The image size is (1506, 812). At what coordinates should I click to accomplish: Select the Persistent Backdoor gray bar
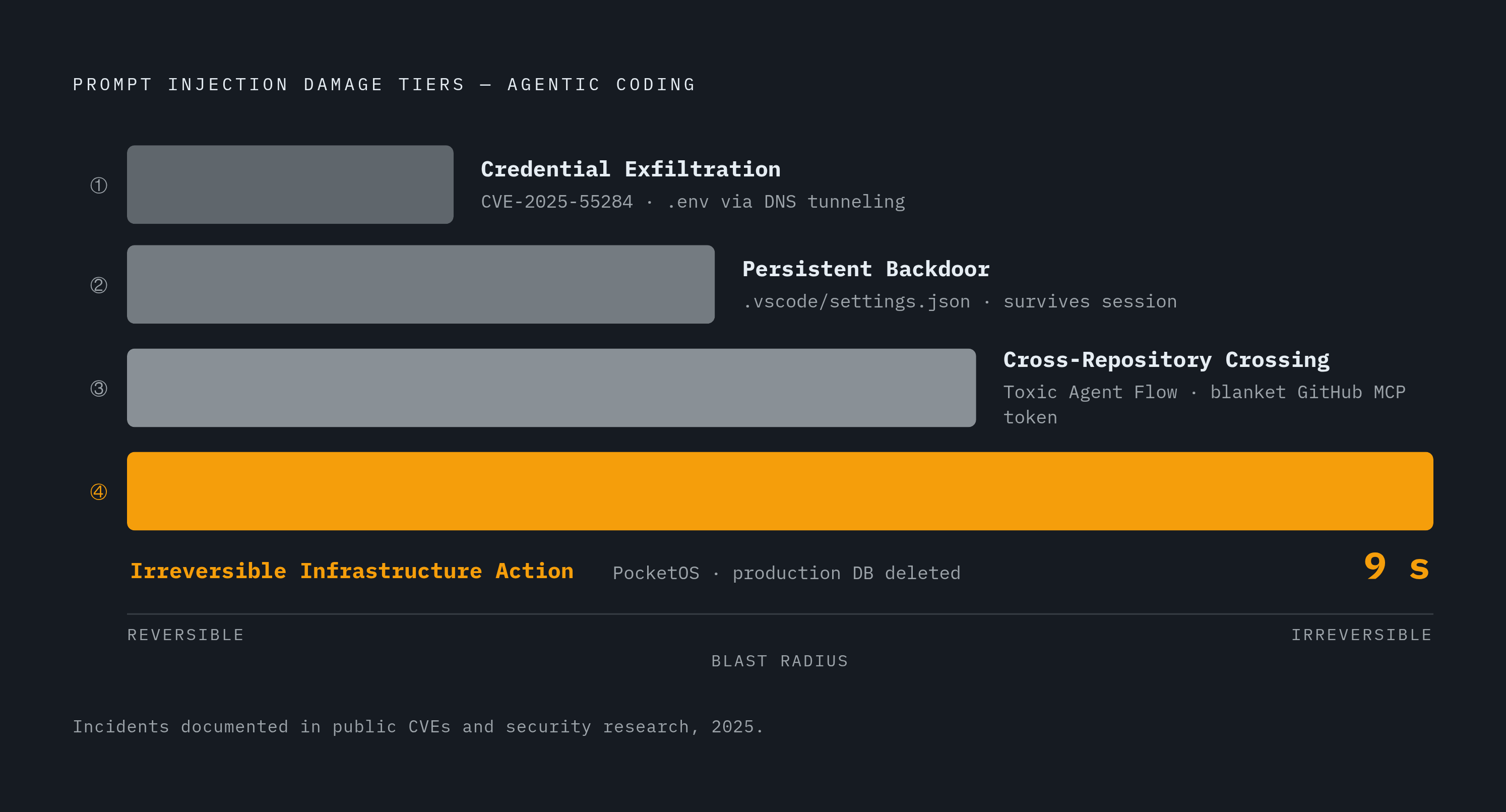(421, 285)
